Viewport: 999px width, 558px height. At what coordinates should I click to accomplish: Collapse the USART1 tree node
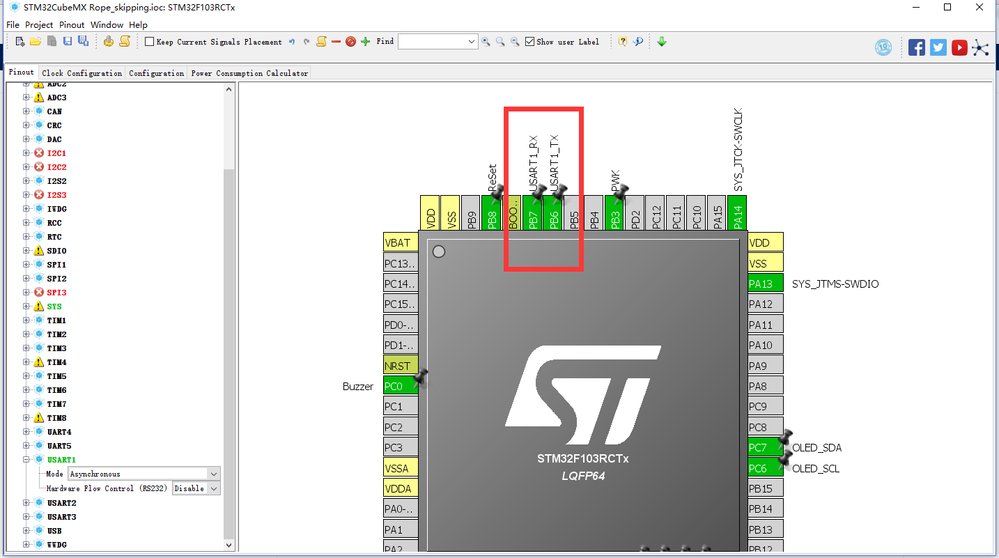pyautogui.click(x=26, y=460)
